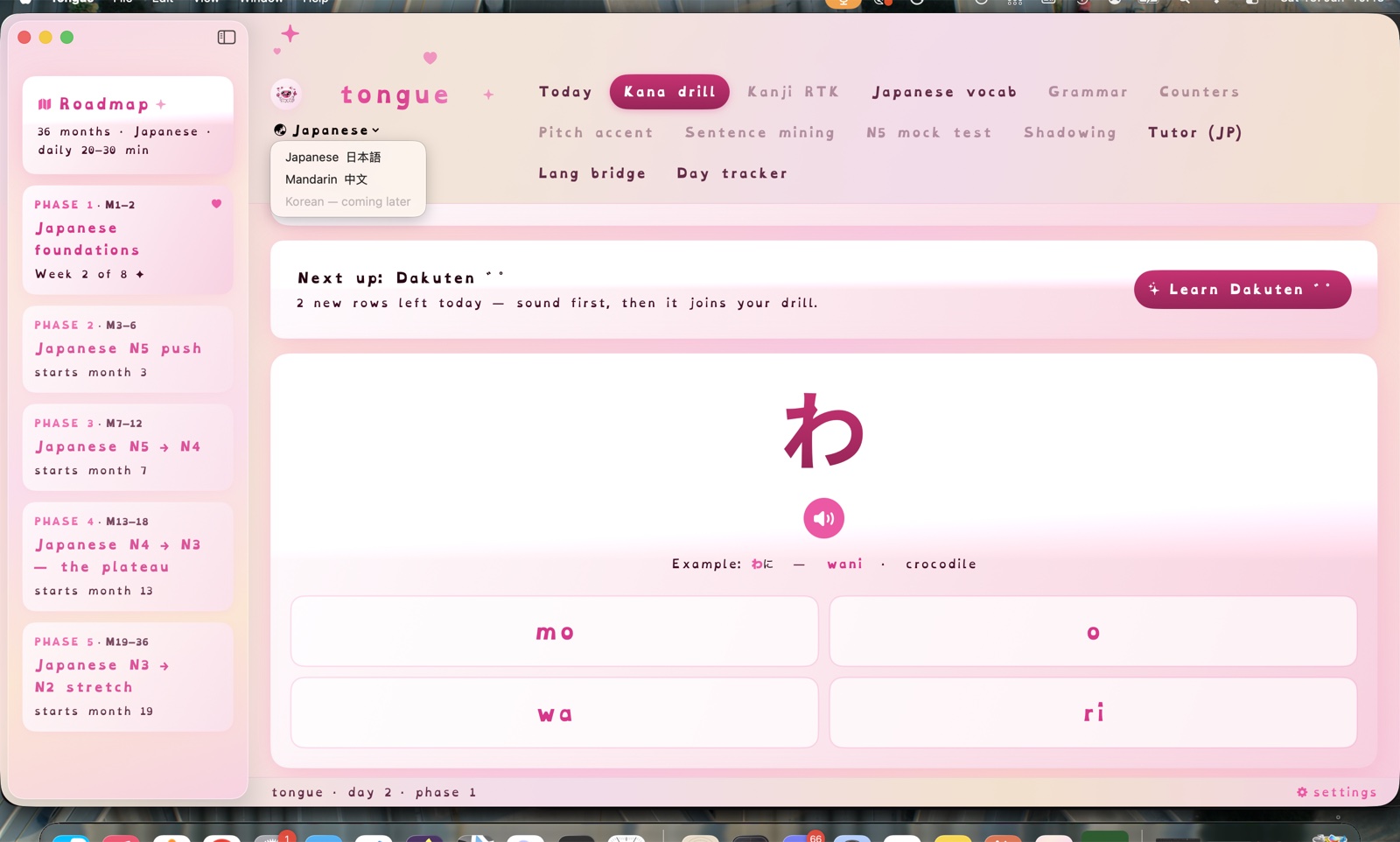Click the settings gear icon
The image size is (1400, 842).
tap(1302, 792)
